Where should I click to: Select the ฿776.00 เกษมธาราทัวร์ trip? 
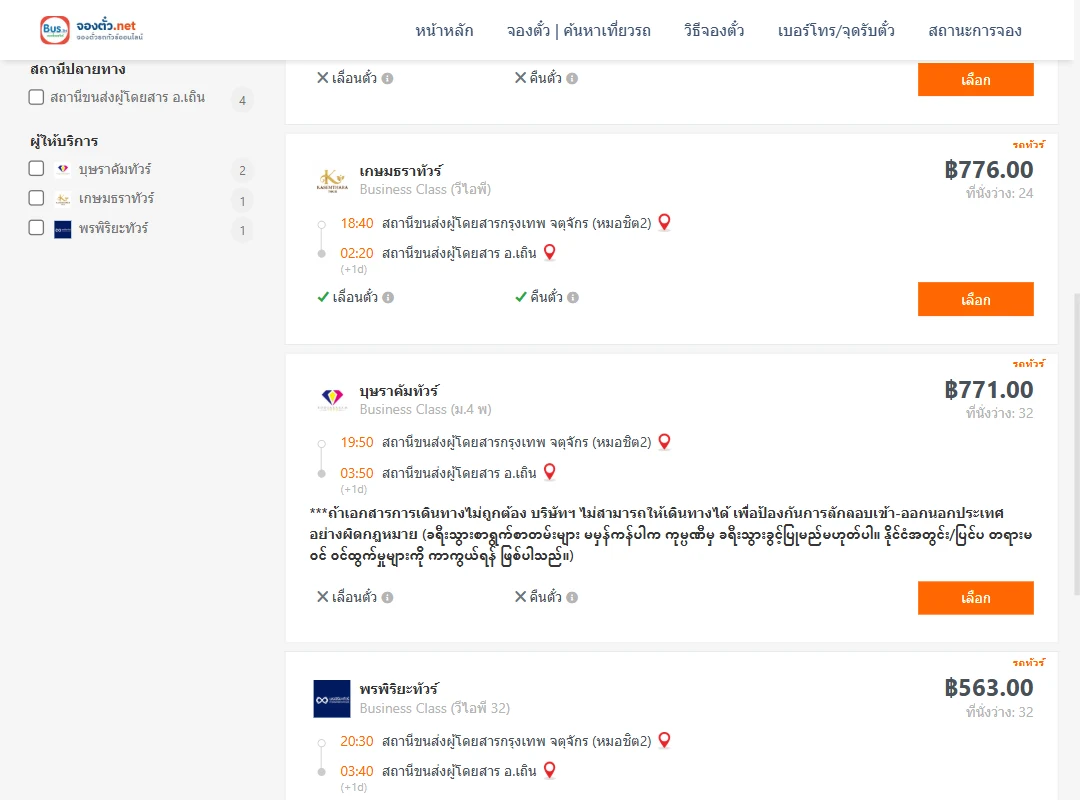click(975, 299)
